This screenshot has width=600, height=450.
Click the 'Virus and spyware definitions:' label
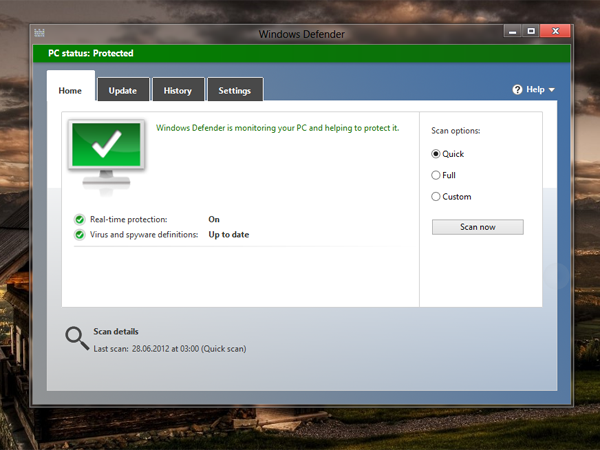point(144,235)
